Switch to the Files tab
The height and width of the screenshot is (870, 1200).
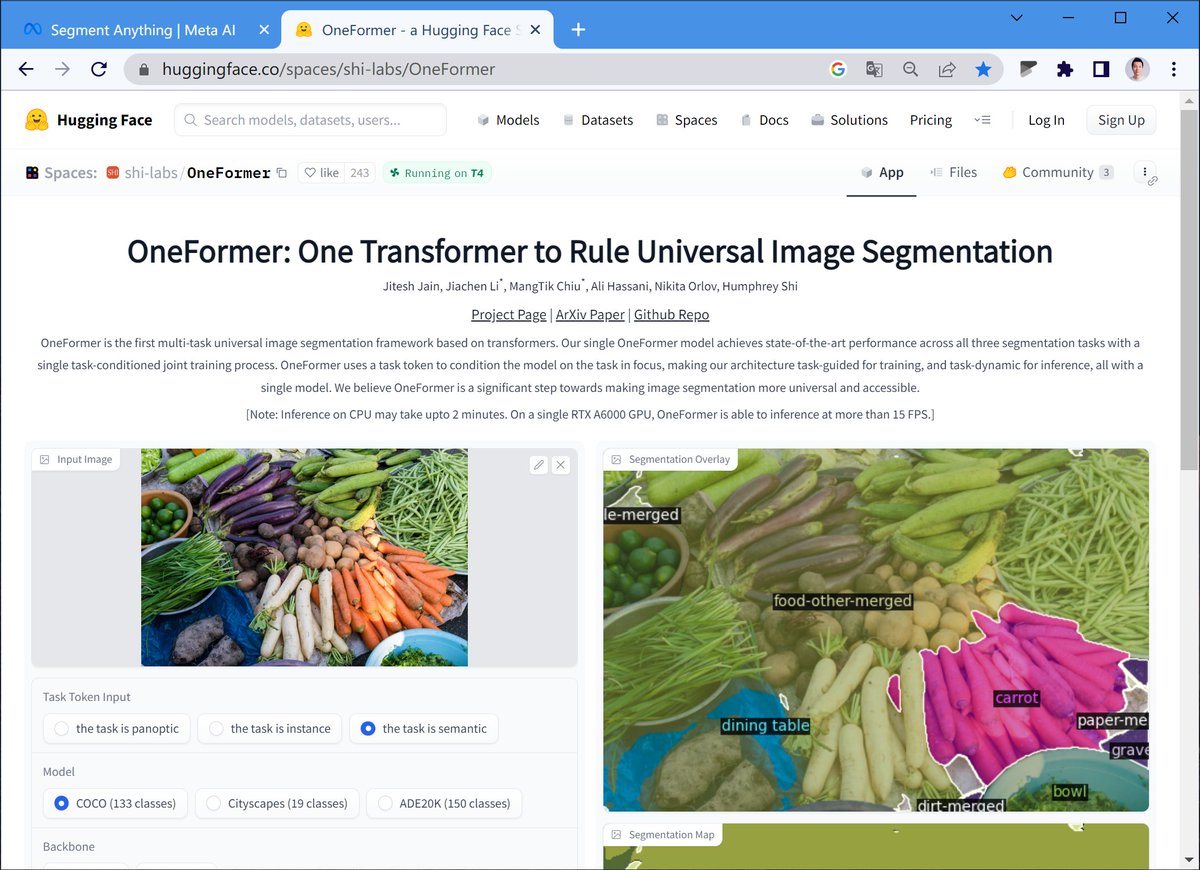(953, 172)
